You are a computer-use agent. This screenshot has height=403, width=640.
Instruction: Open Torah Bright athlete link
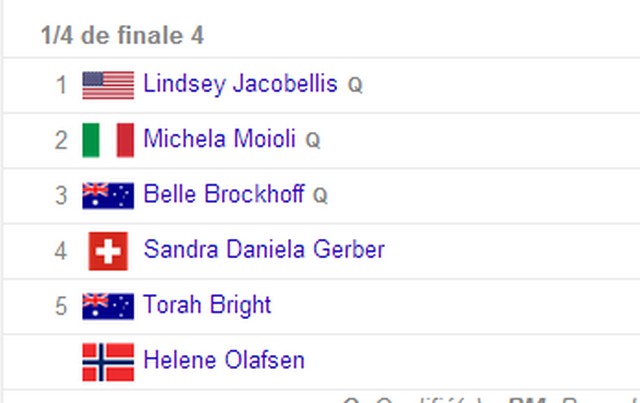point(207,305)
